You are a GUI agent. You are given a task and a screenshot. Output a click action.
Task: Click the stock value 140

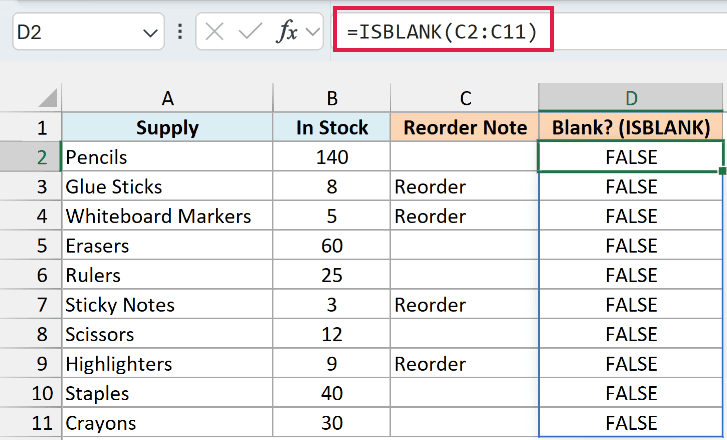point(332,157)
